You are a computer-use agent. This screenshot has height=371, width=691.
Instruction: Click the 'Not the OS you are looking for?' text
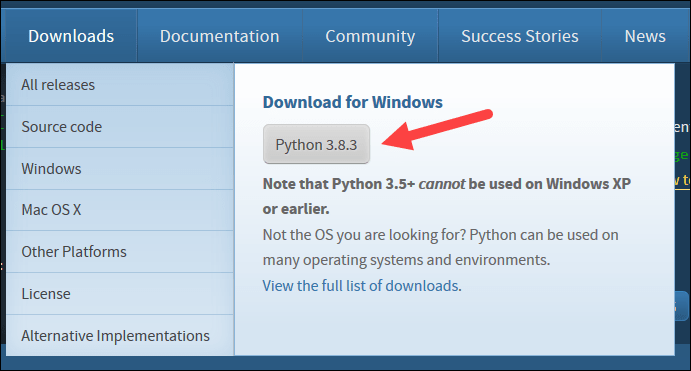[364, 235]
